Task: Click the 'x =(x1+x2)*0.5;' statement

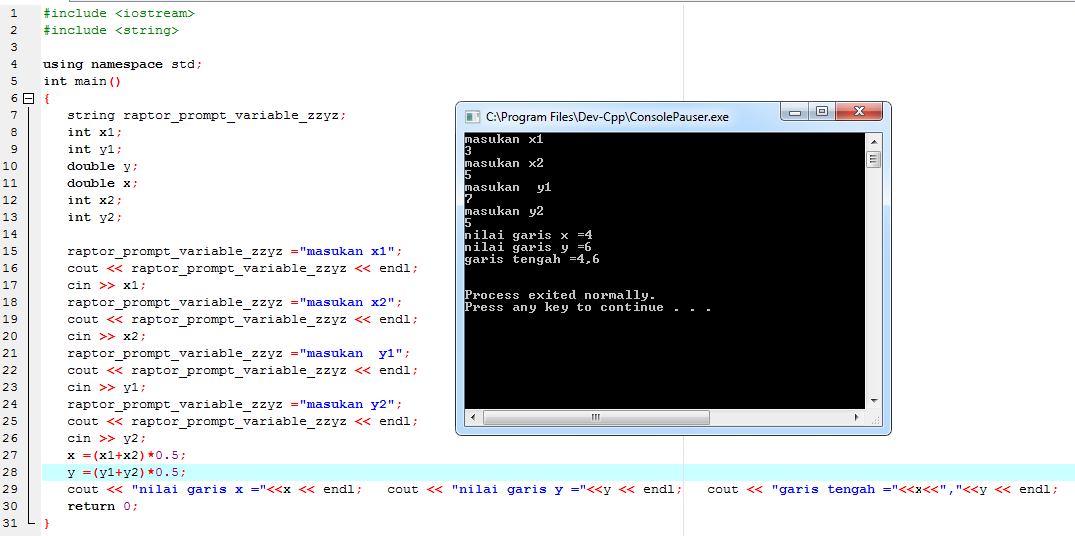Action: click(x=127, y=455)
